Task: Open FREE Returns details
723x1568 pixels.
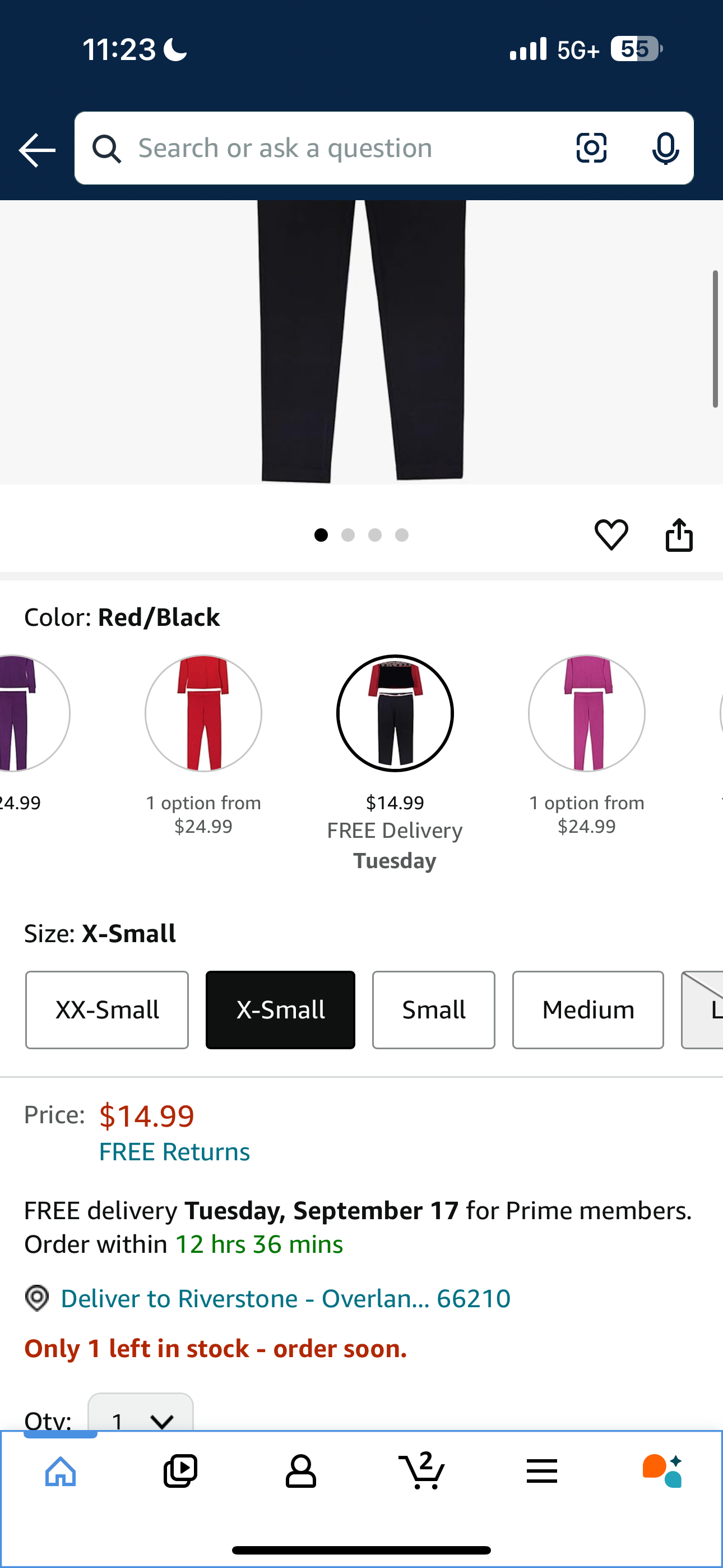Action: 174,1151
